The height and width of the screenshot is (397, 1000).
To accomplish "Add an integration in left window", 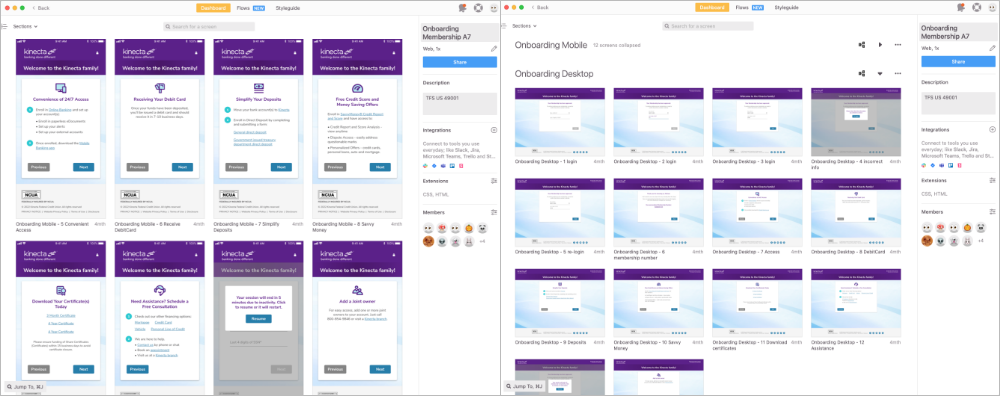I will [x=494, y=130].
